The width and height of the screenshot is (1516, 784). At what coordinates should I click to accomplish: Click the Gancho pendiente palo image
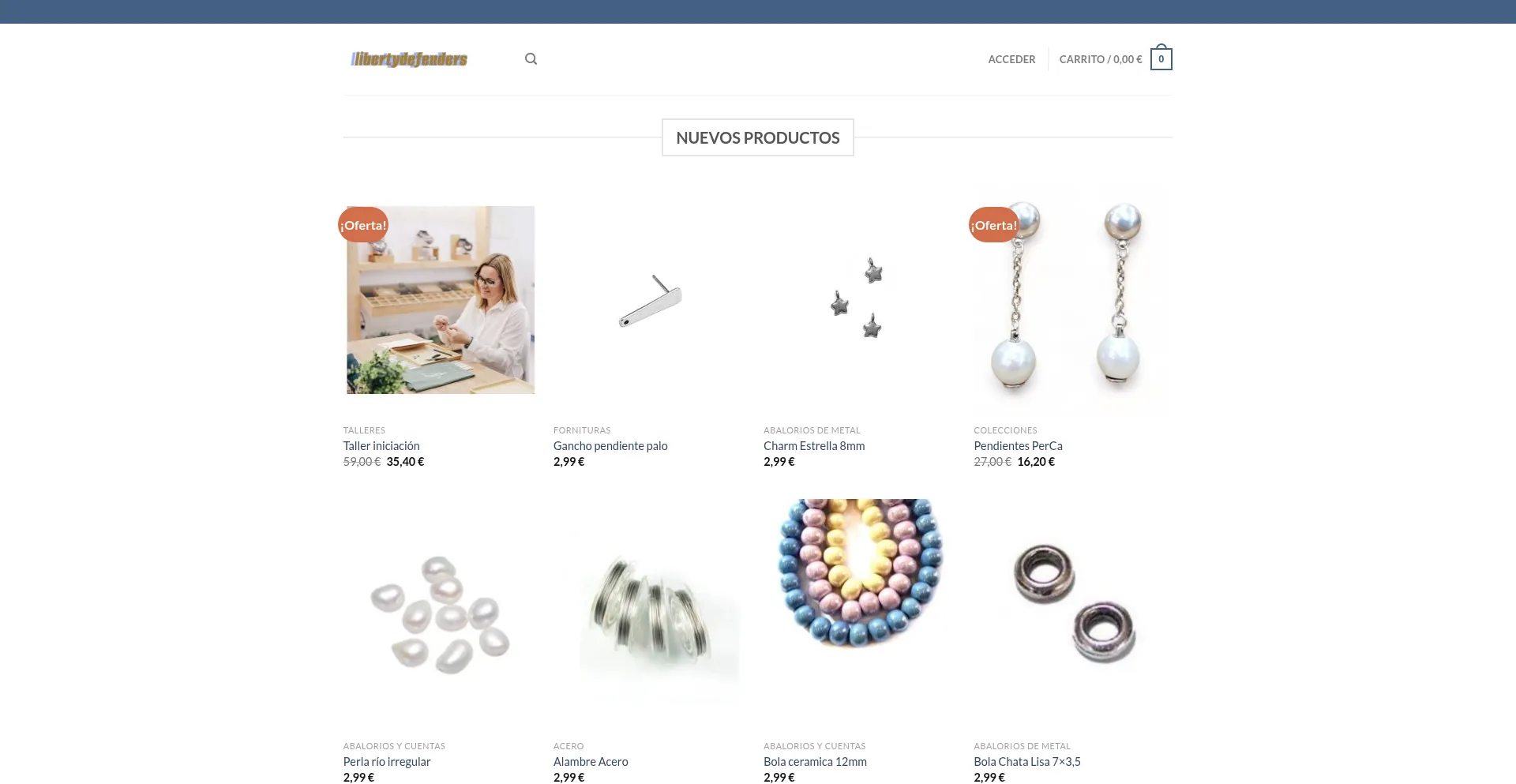pyautogui.click(x=650, y=300)
